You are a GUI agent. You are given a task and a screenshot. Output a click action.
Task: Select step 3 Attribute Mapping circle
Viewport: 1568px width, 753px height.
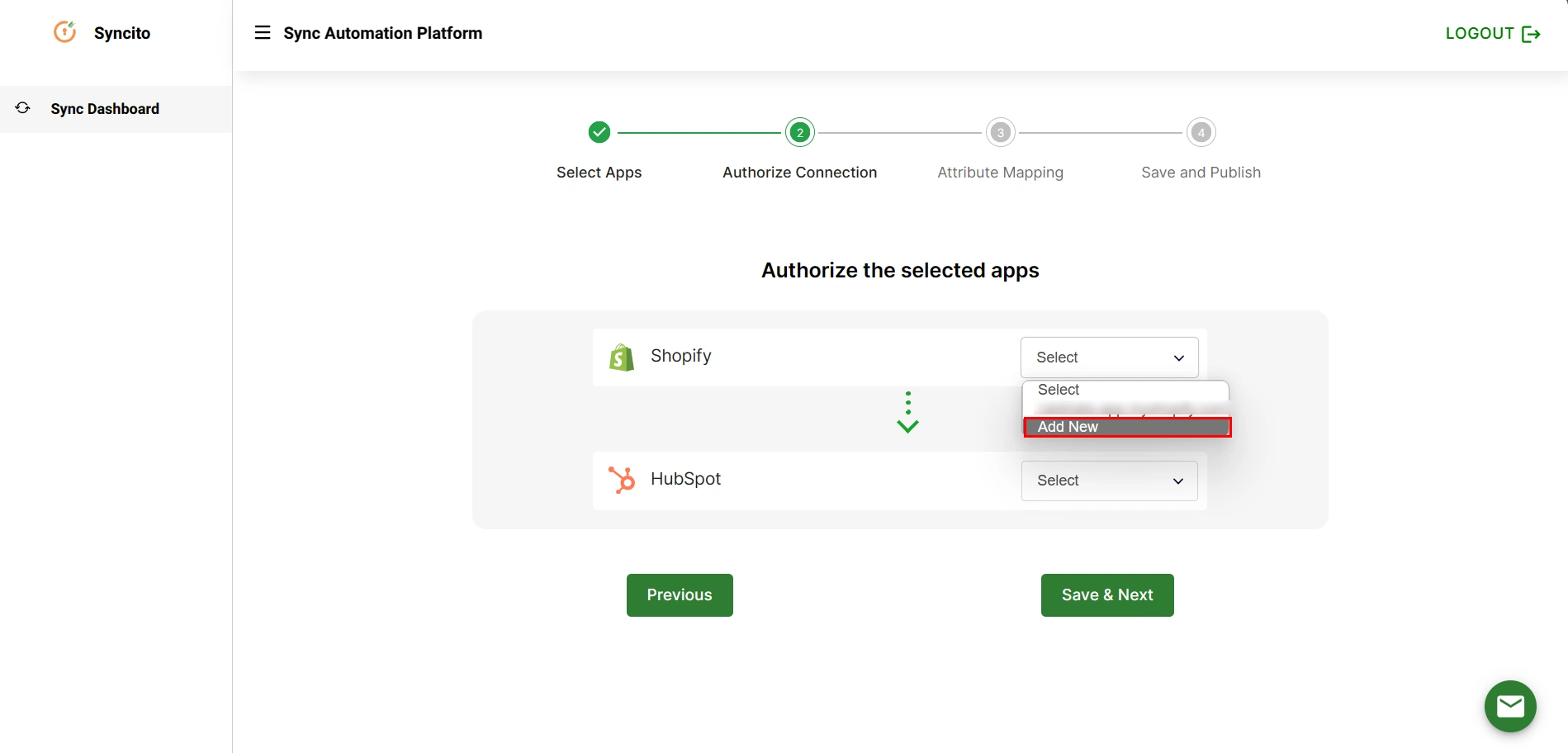[1000, 131]
